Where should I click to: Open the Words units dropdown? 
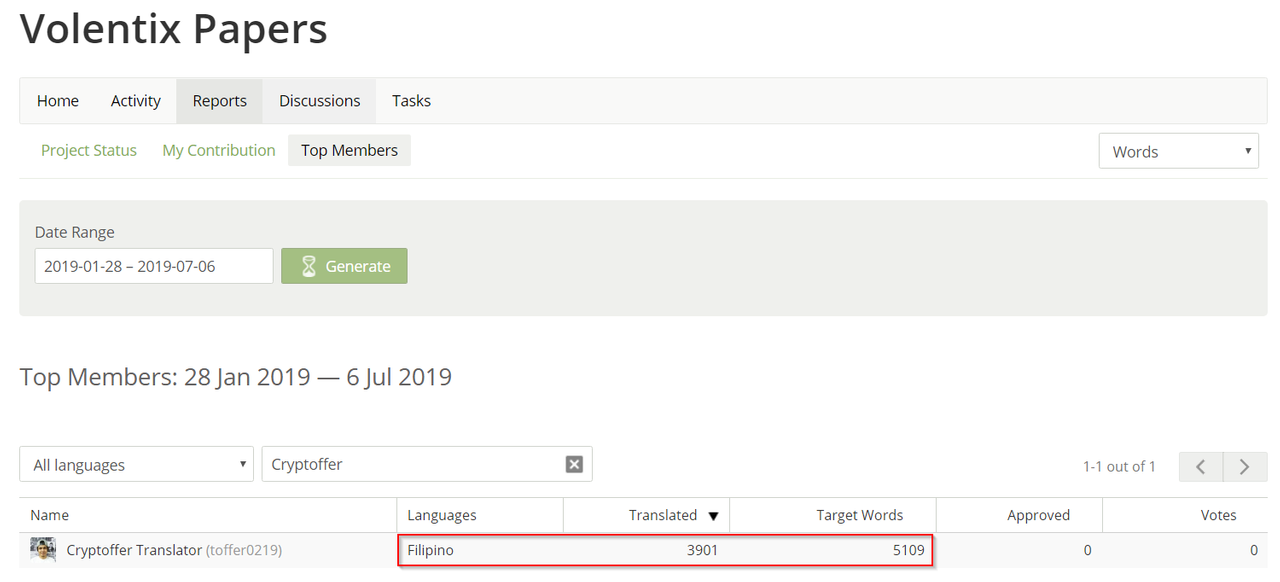pyautogui.click(x=1178, y=151)
